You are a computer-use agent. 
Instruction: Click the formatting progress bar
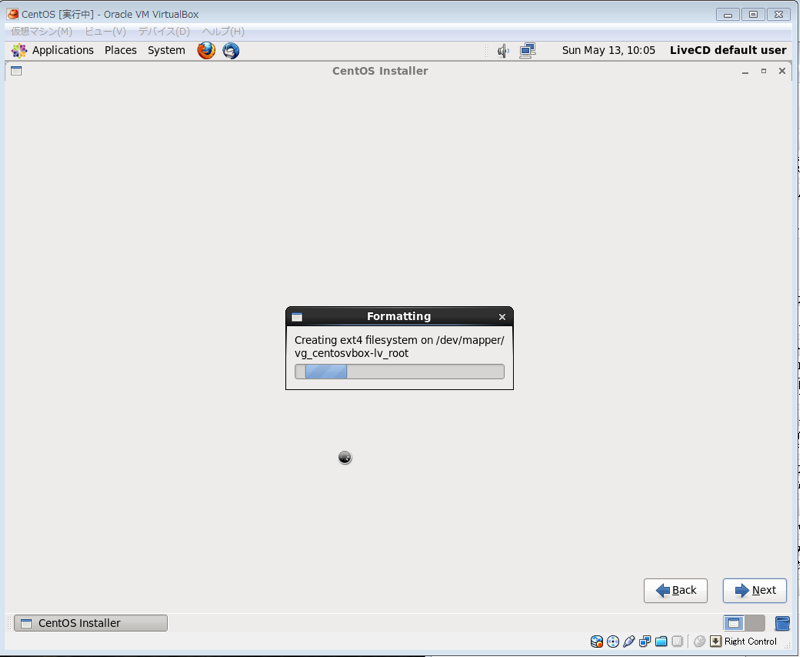[x=399, y=371]
